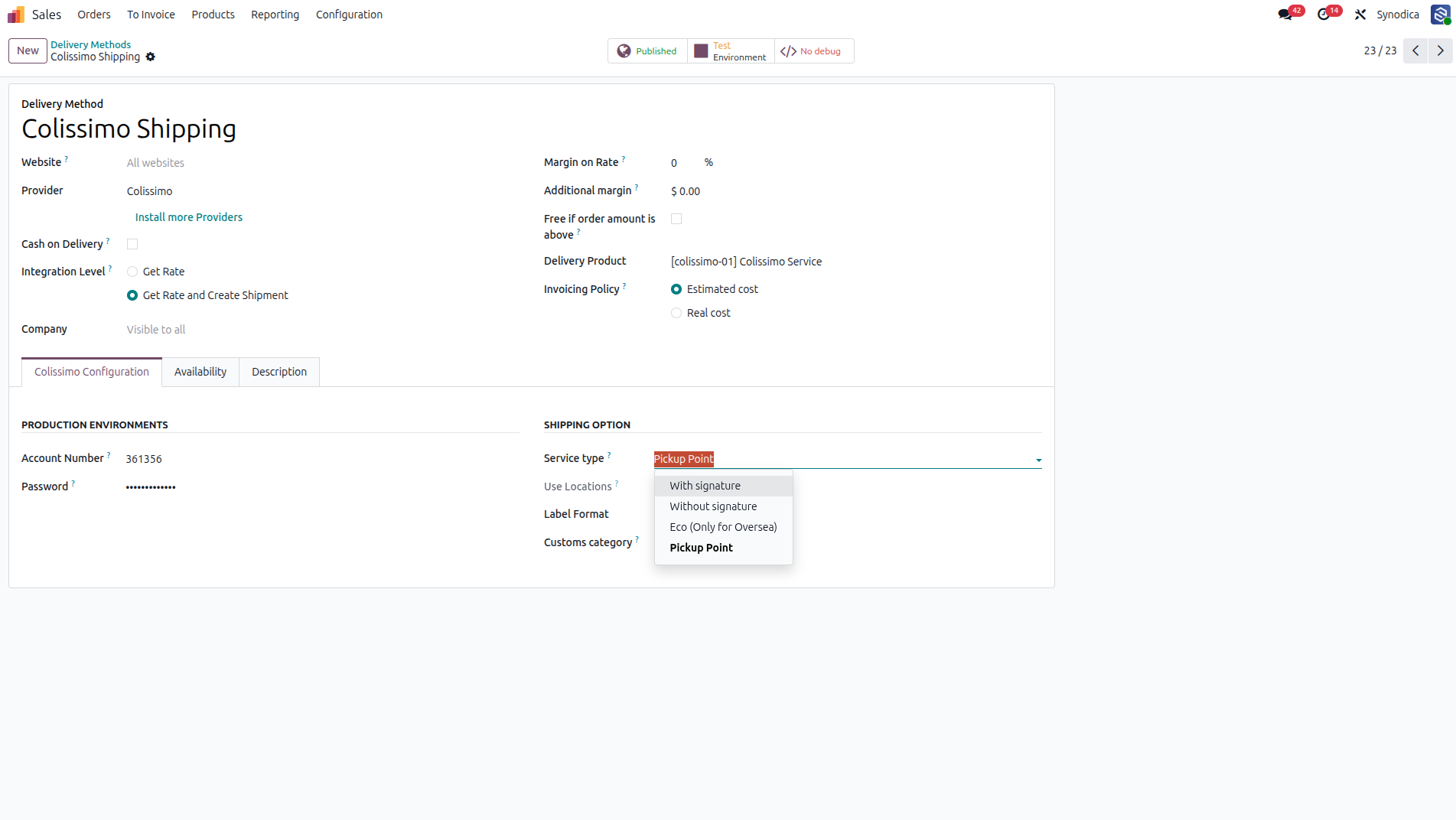
Task: Click the Published globe button
Action: pyautogui.click(x=647, y=51)
